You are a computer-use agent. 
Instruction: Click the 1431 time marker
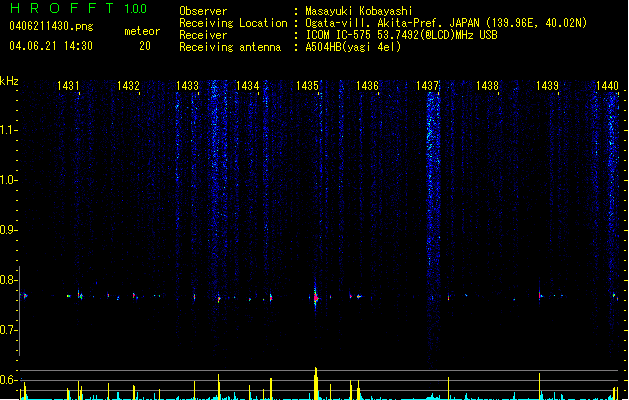(68, 85)
